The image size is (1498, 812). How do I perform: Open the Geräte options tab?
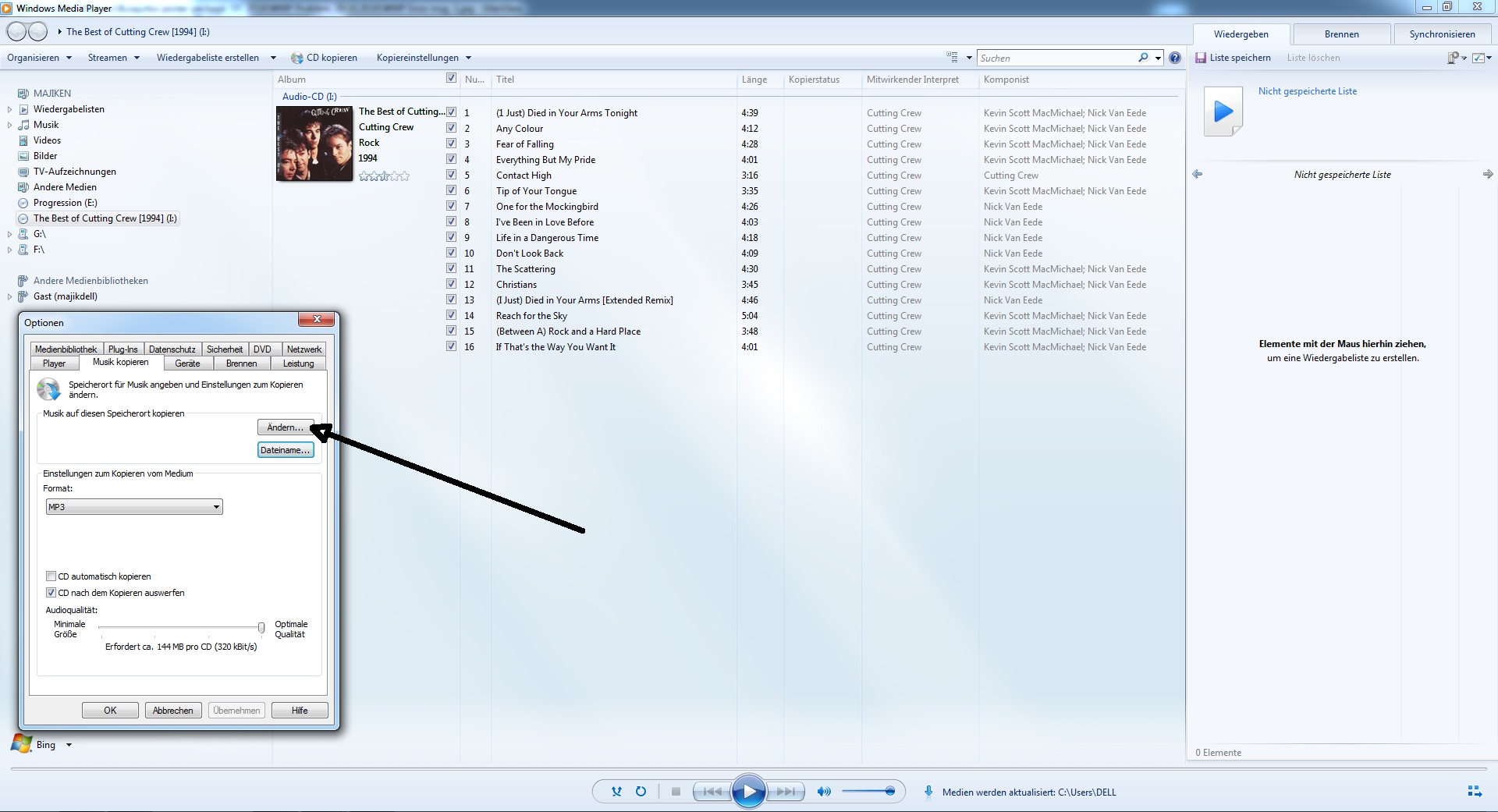pos(187,363)
